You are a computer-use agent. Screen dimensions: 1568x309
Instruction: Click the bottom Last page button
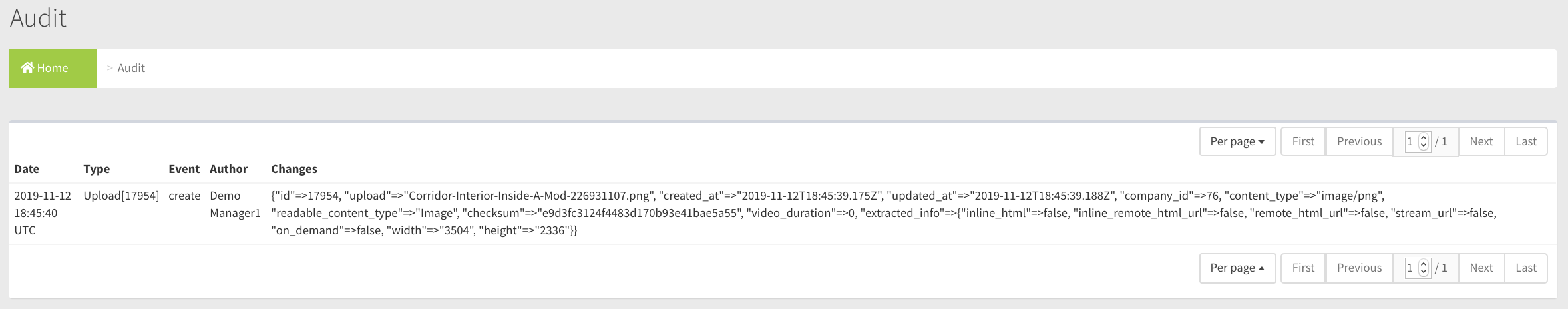[x=1526, y=268]
